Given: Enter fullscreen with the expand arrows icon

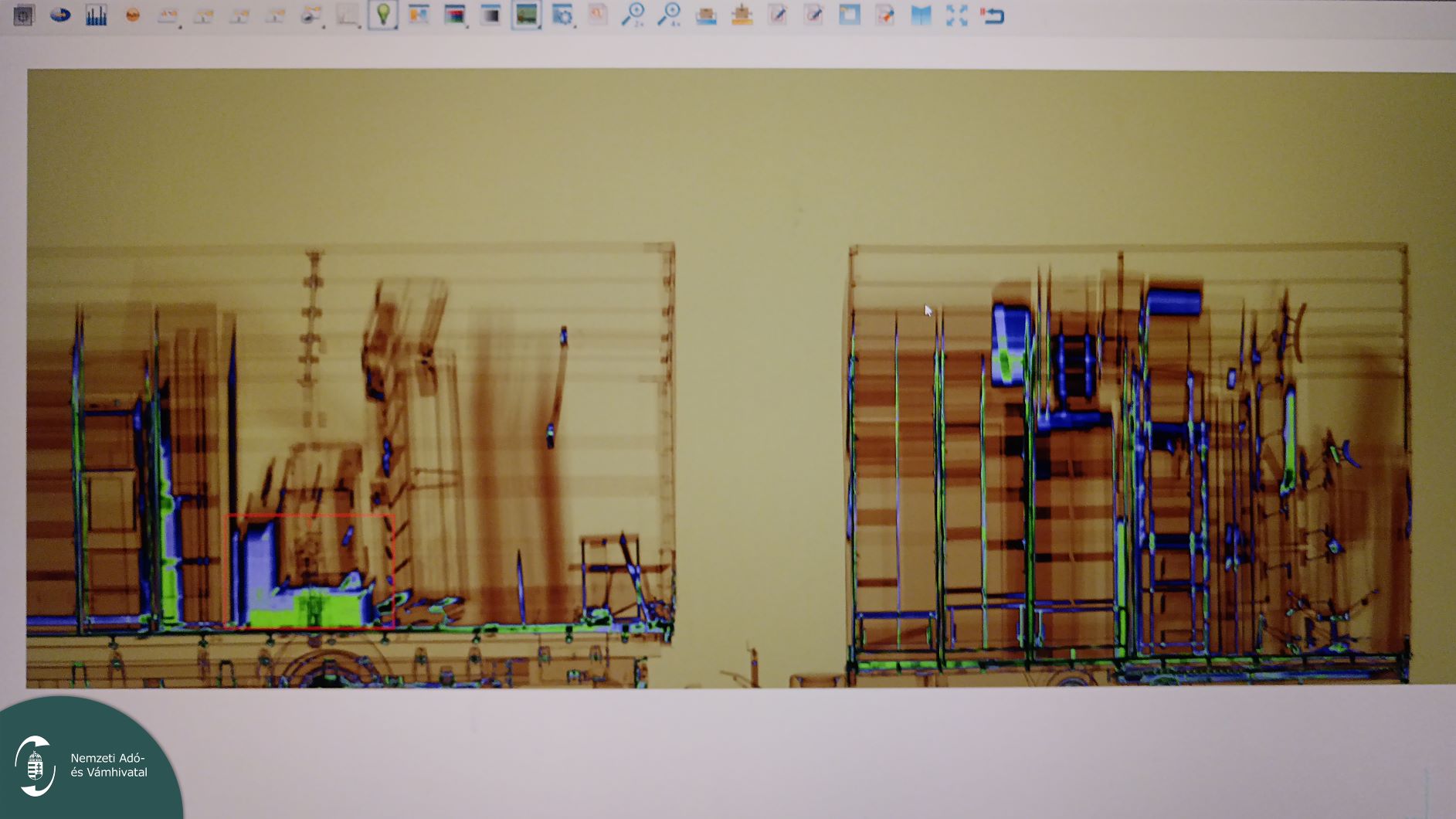Looking at the screenshot, I should (x=956, y=15).
